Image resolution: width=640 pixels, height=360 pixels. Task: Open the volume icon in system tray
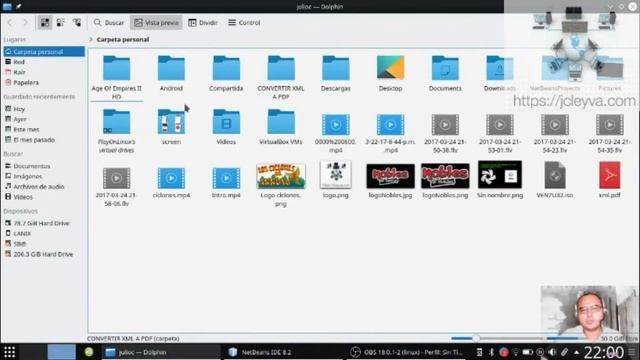[552, 352]
